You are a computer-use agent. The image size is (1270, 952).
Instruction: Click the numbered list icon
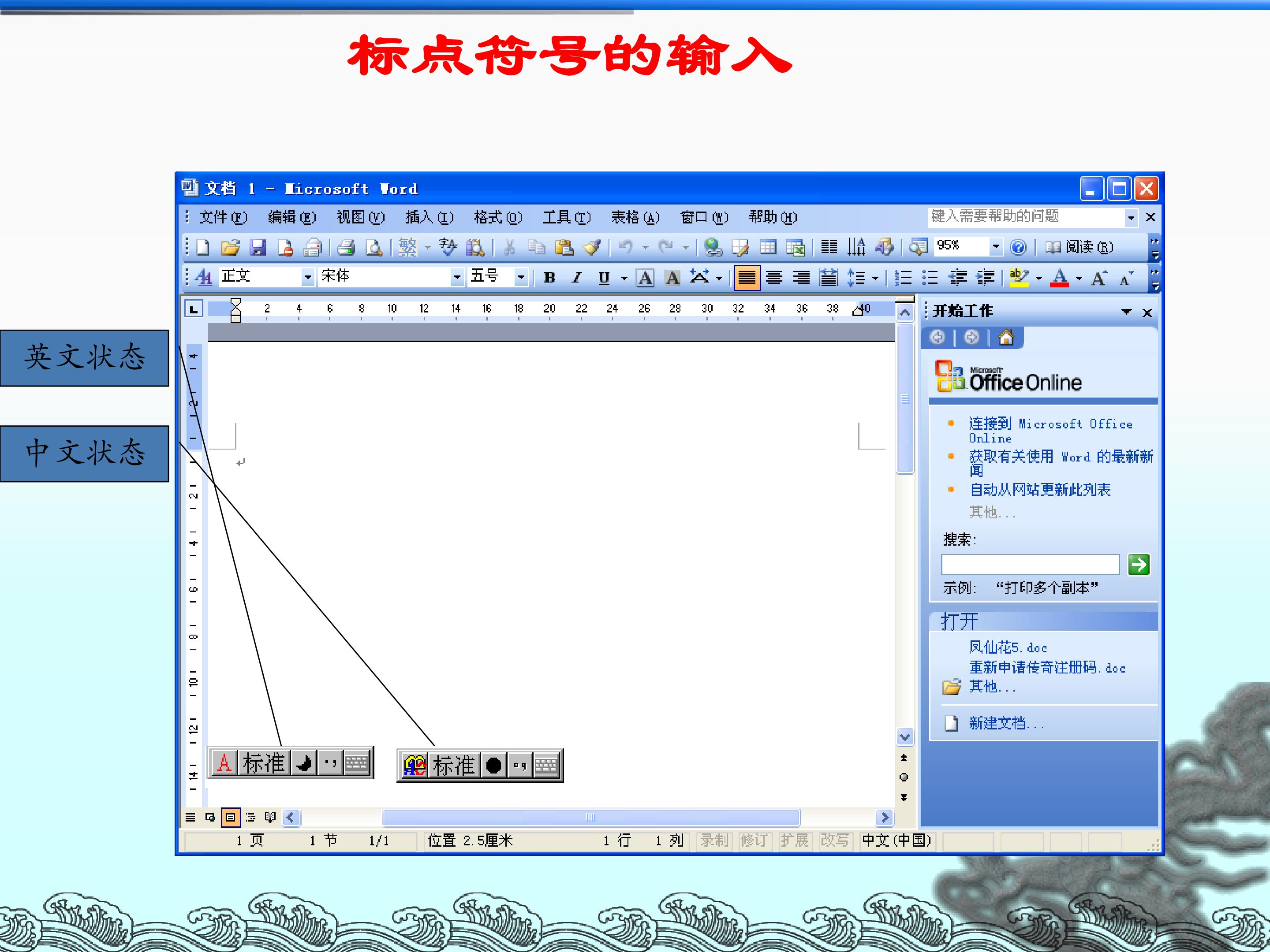click(903, 278)
